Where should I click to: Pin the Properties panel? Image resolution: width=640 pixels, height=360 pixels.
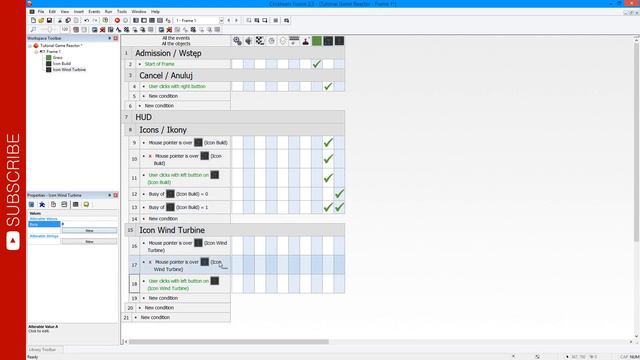[109, 195]
